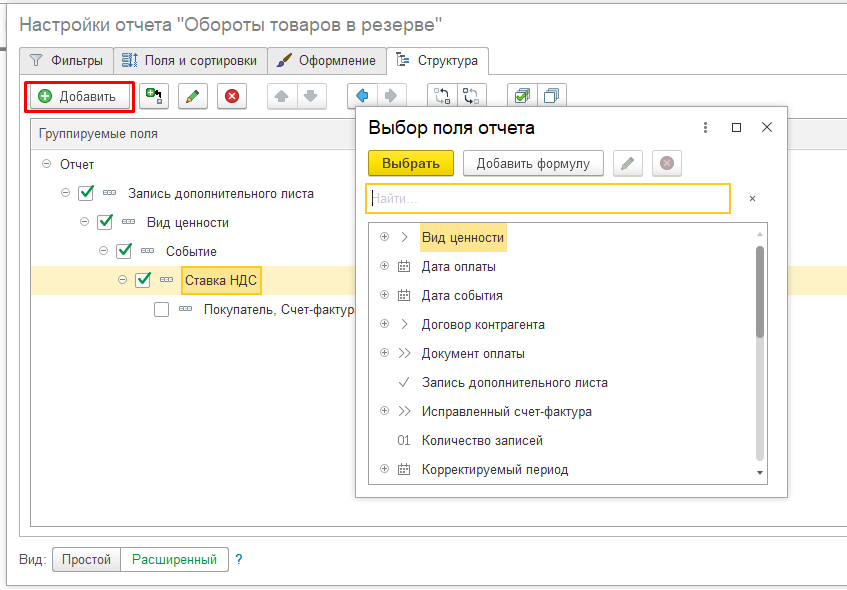Click the Найти search field
This screenshot has width=847, height=590.
click(548, 199)
